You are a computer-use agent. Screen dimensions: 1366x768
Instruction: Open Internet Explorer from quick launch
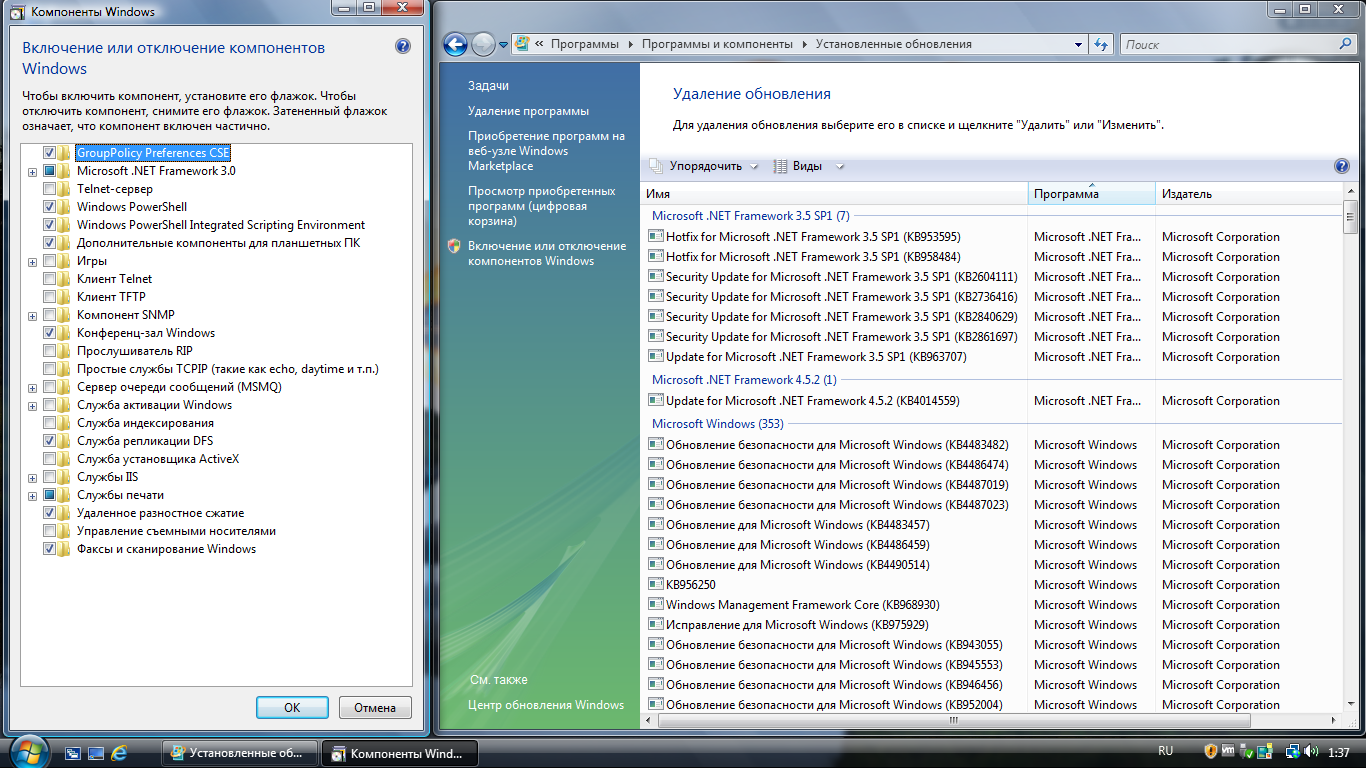(x=120, y=752)
